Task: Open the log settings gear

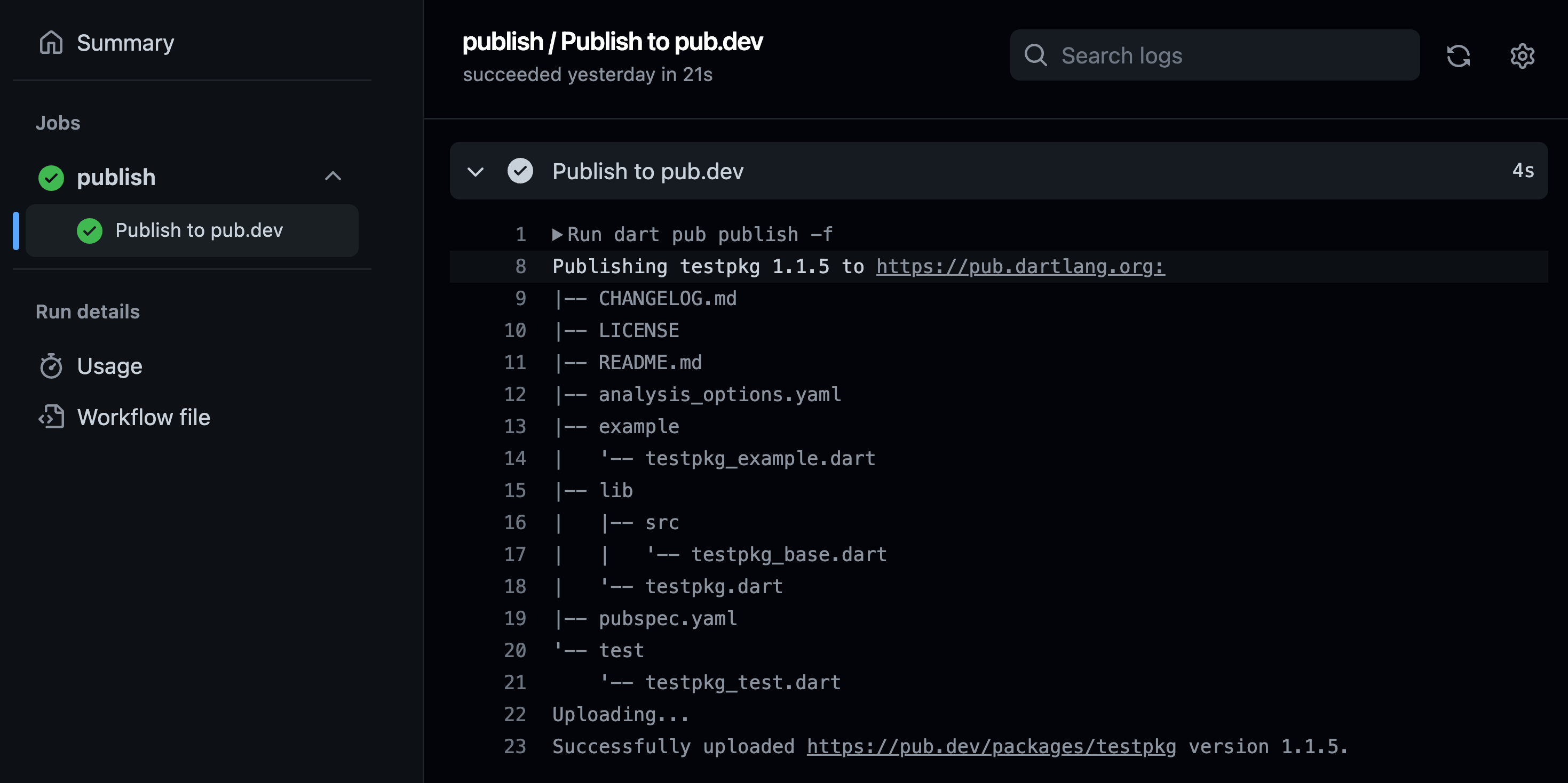Action: click(x=1522, y=55)
